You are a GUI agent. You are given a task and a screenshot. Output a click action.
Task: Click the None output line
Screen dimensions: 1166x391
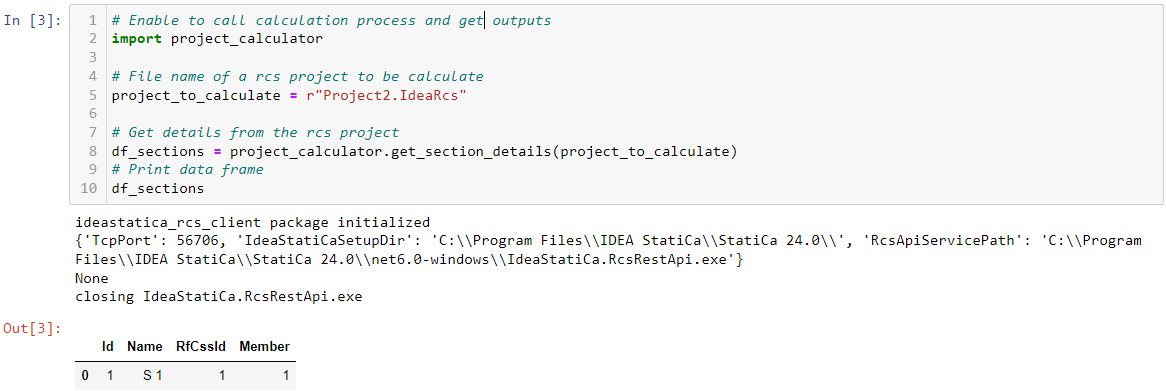[91, 279]
